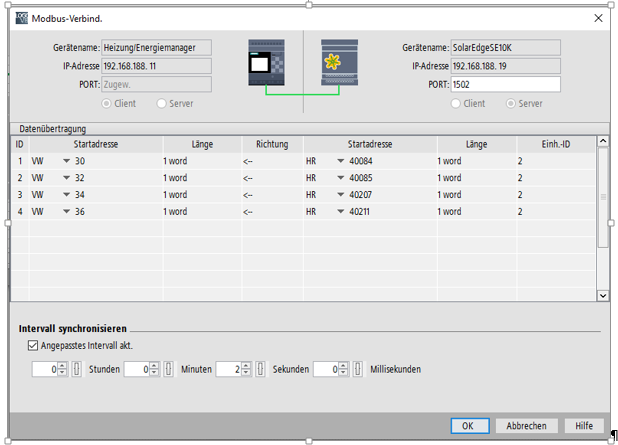The image size is (618, 445).
Task: Expand the HR dropdown for address 40211
Action: click(x=341, y=211)
